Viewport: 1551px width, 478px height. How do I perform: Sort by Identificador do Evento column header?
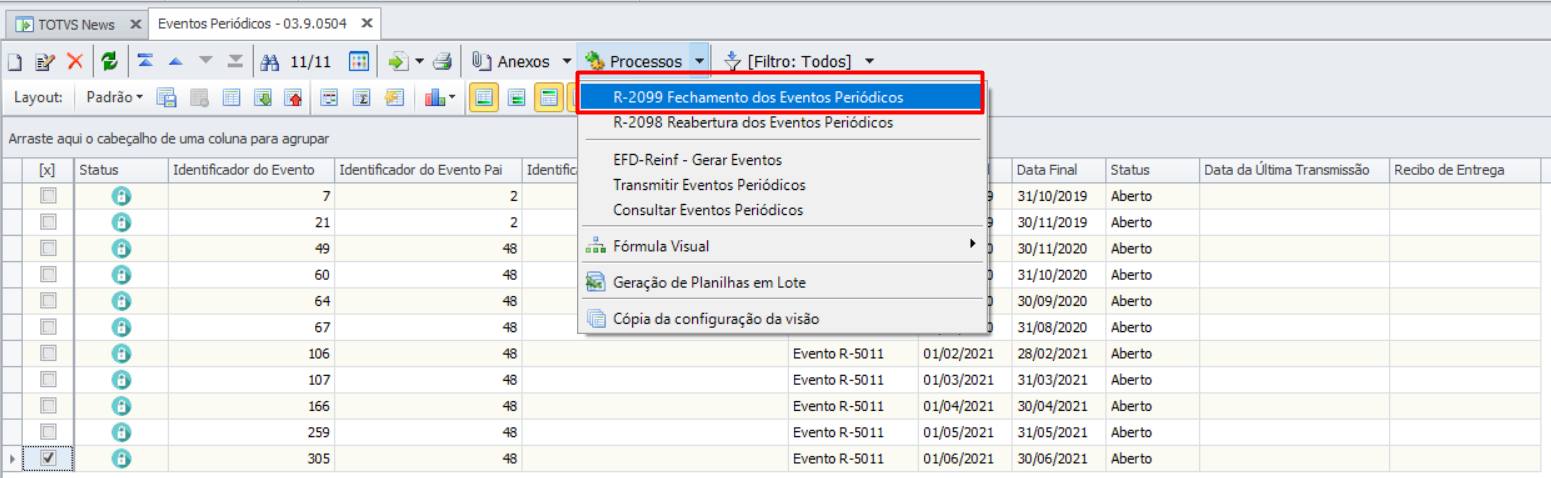pos(251,170)
